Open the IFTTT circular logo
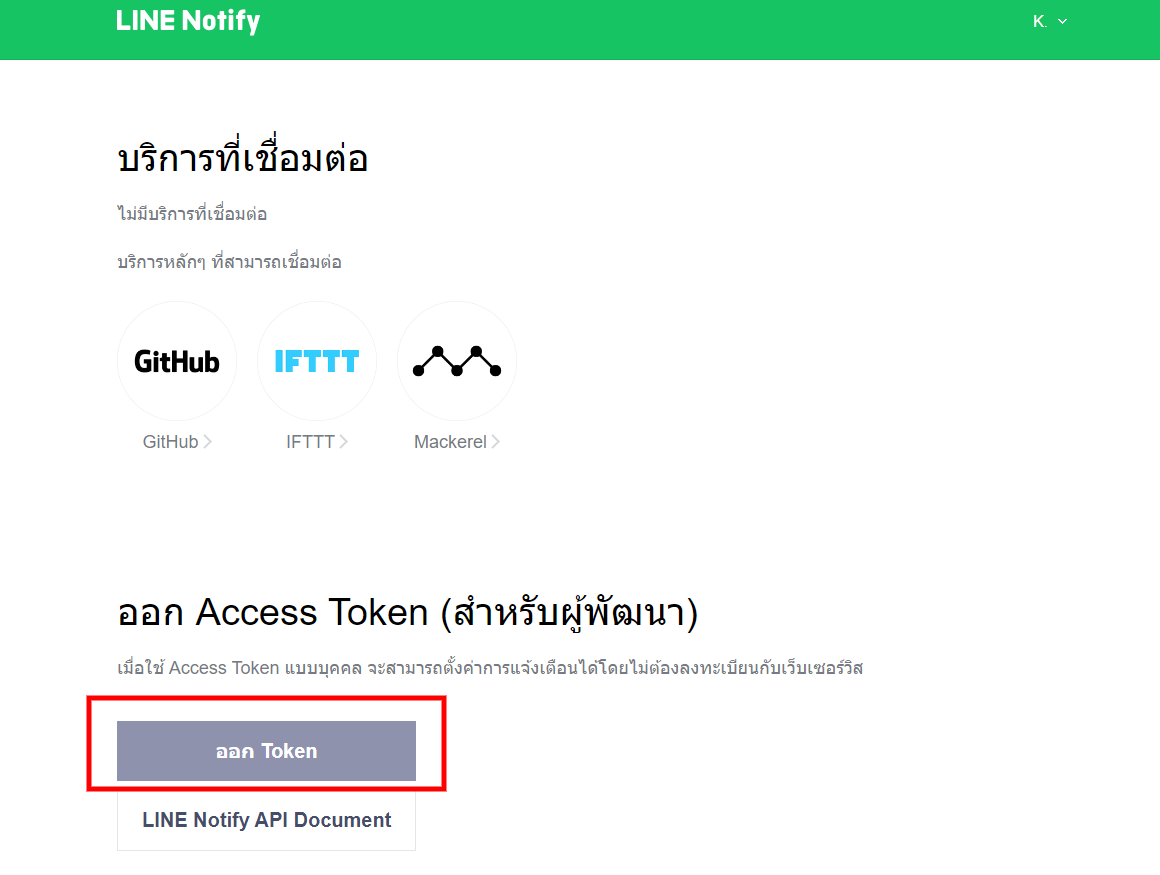This screenshot has width=1160, height=875. tap(317, 361)
